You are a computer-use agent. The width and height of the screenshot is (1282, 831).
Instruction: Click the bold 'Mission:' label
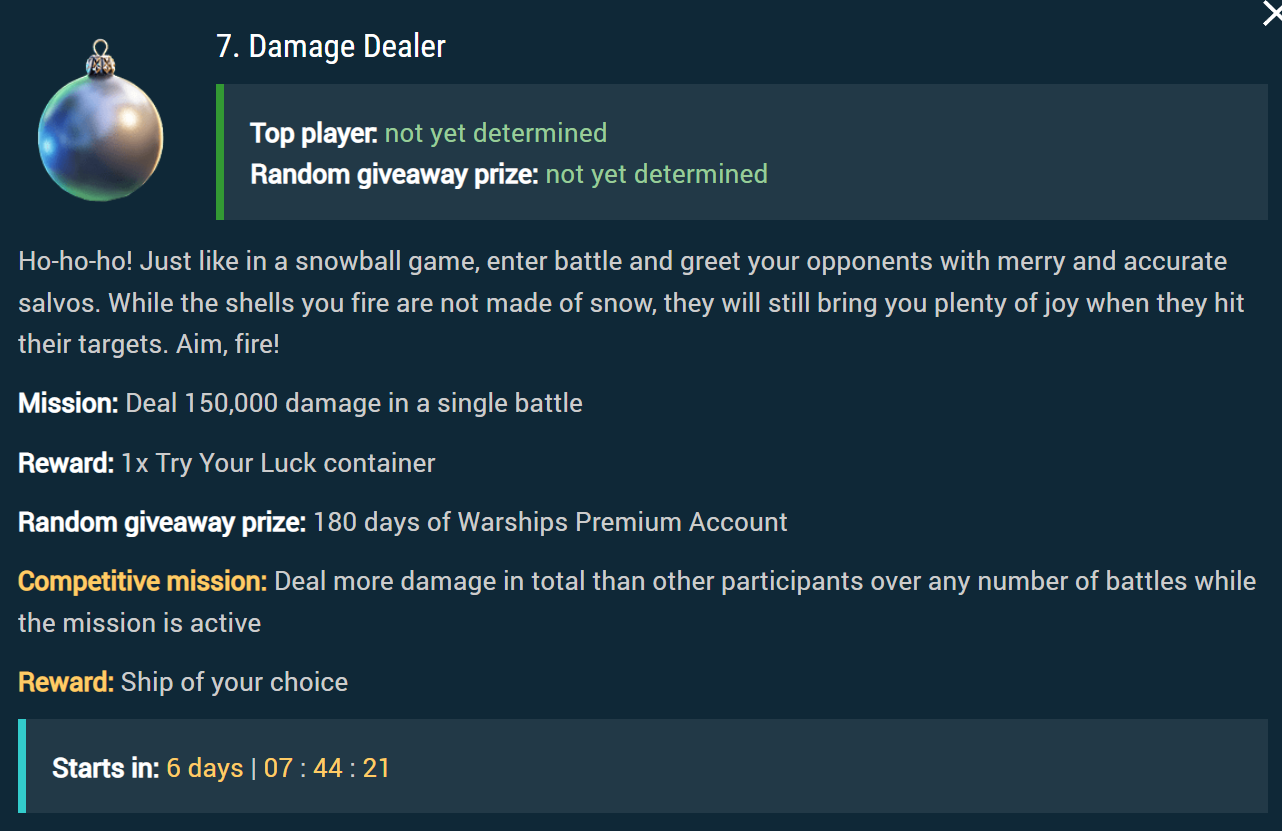tap(68, 403)
